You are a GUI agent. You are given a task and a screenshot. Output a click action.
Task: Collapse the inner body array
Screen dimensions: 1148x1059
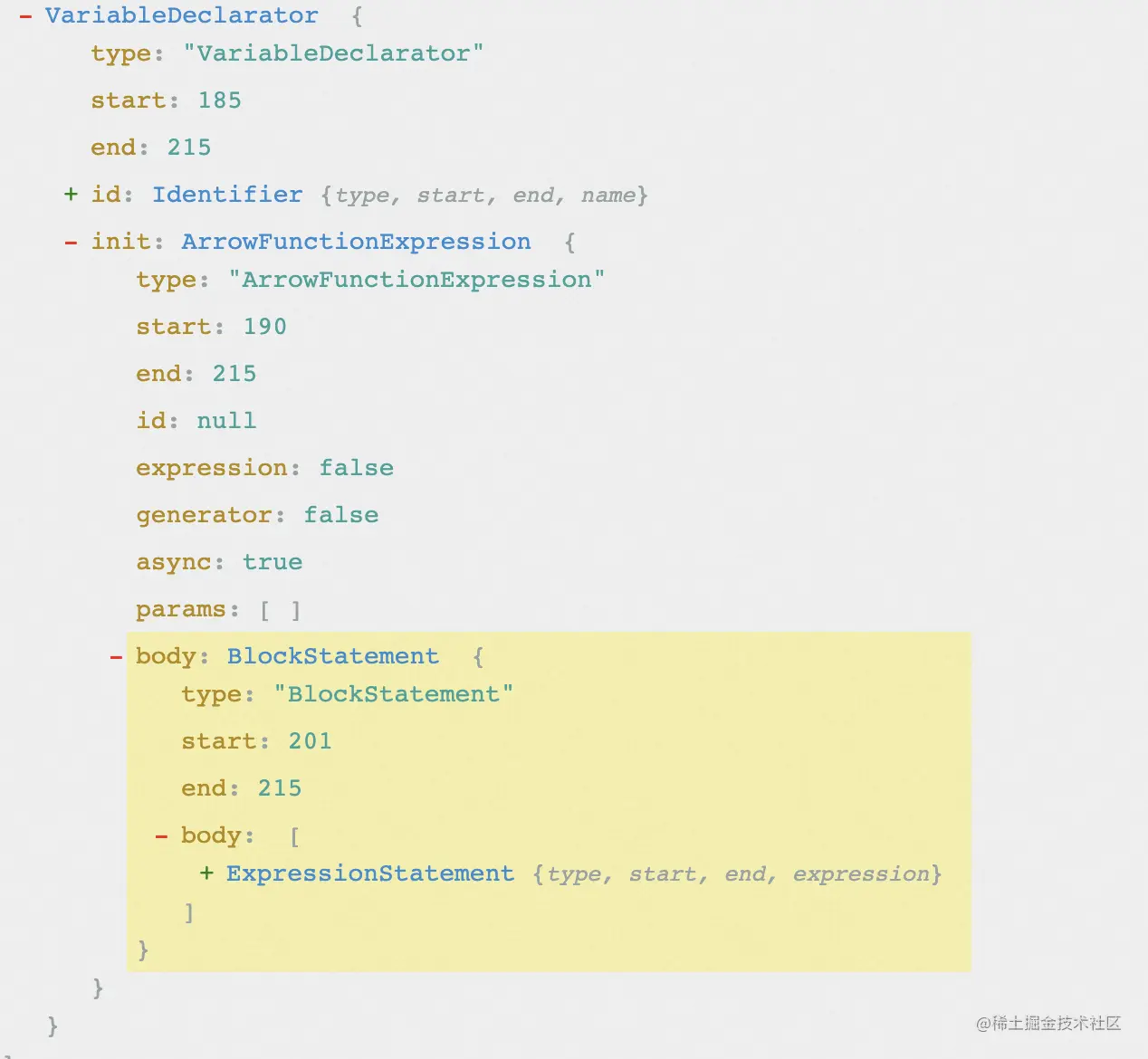click(161, 835)
